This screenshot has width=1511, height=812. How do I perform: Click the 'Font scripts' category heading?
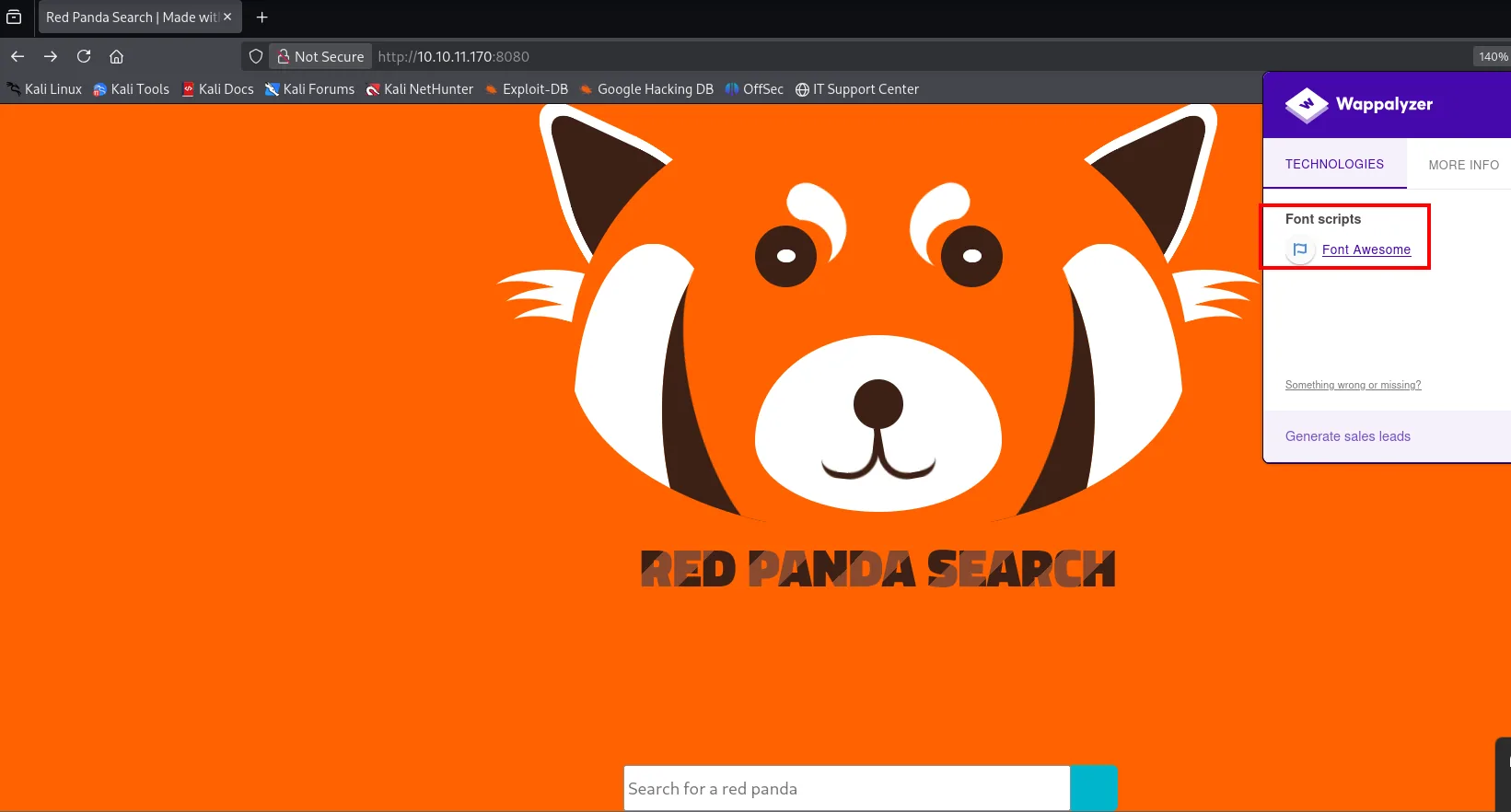coord(1323,219)
